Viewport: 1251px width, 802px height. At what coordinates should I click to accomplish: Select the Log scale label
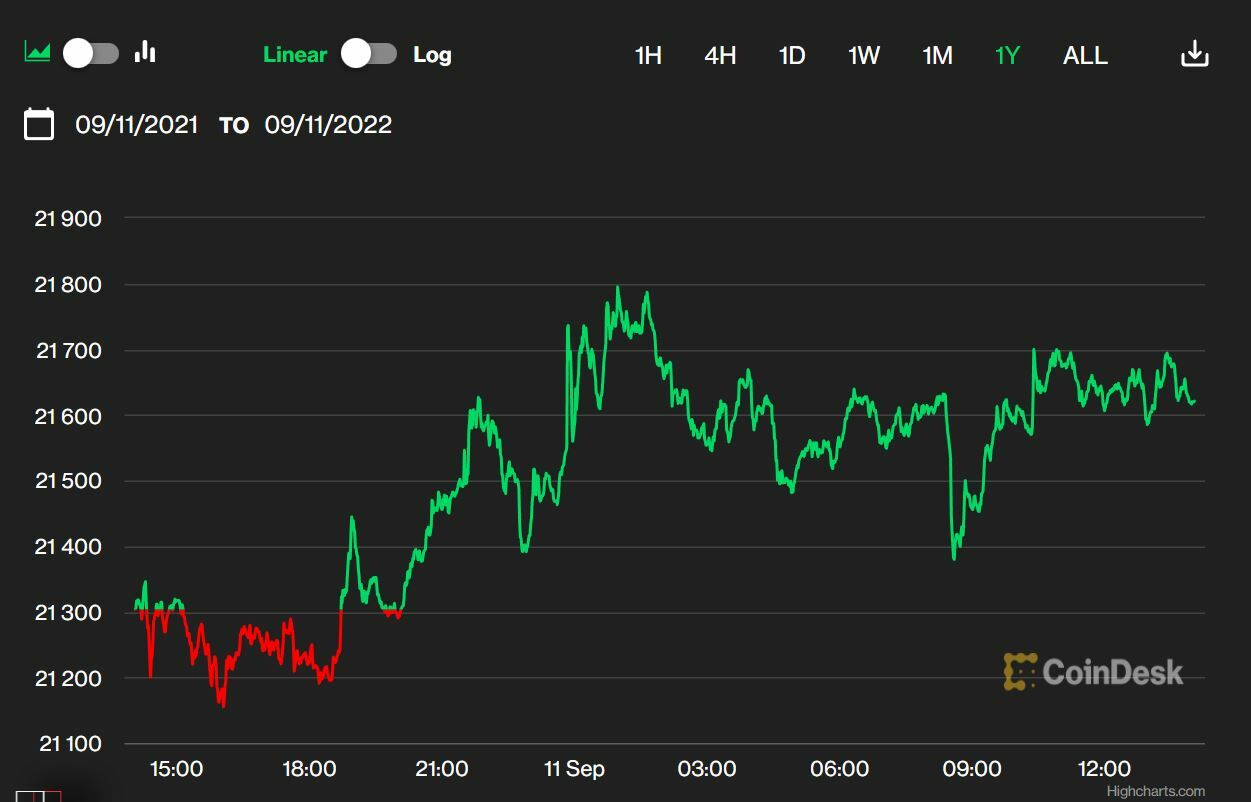pos(432,55)
